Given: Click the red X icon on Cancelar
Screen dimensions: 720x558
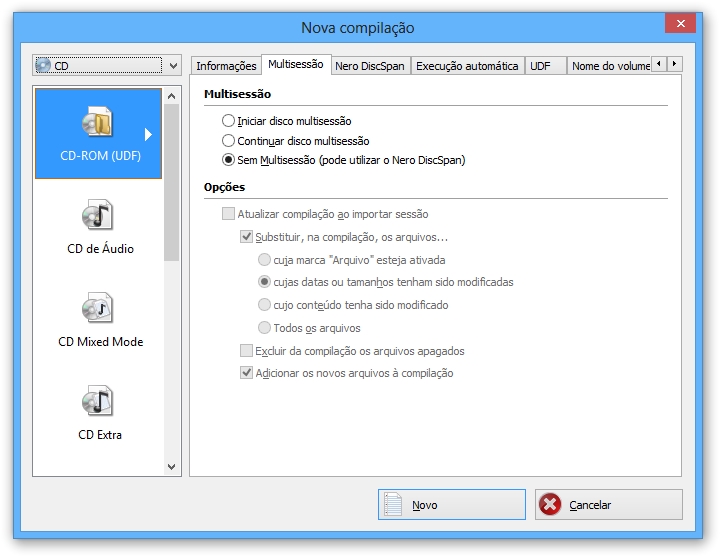Looking at the screenshot, I should click(x=550, y=504).
